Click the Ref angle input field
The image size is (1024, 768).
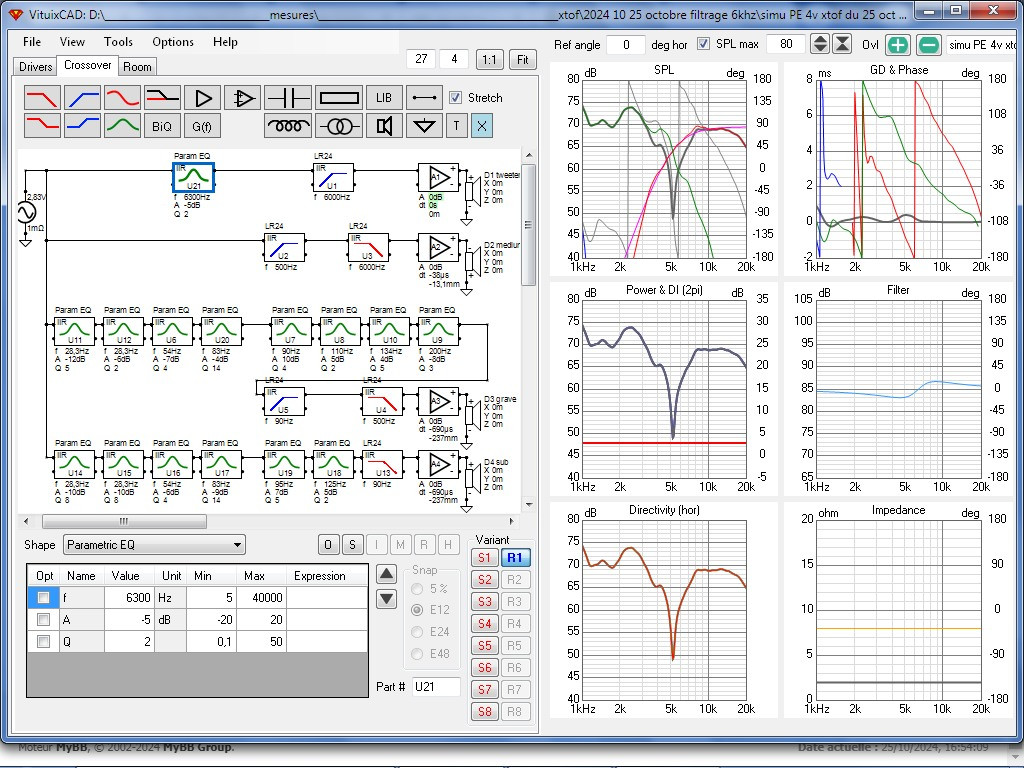tap(626, 45)
